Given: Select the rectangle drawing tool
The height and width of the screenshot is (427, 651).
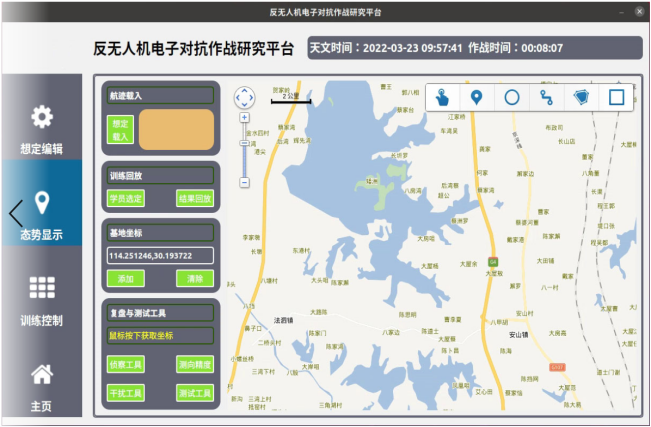Looking at the screenshot, I should 616,98.
